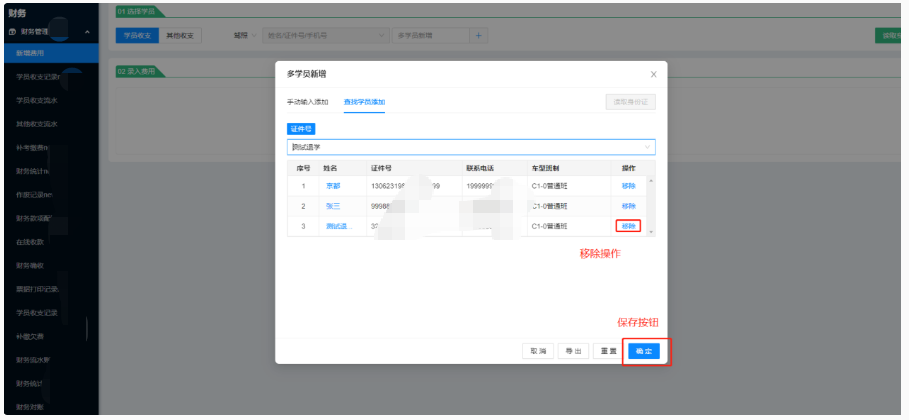This screenshot has height=420, width=909.
Task: Click the green button at top right edge
Action: (x=888, y=35)
